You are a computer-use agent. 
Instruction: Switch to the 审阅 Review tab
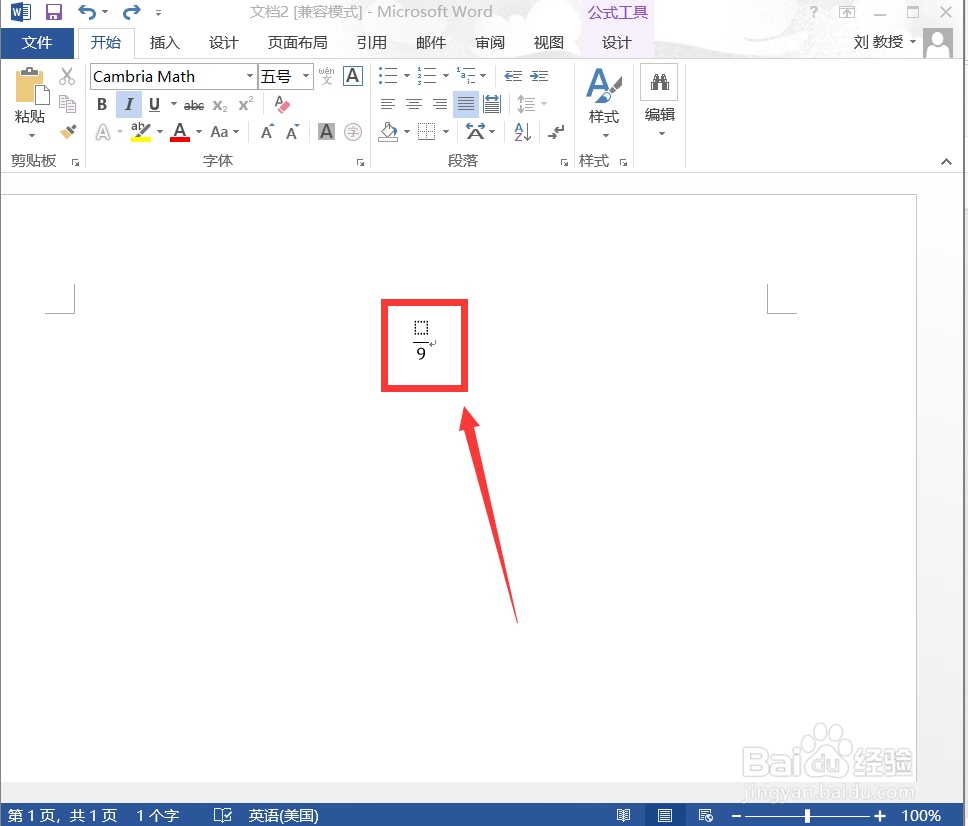click(490, 43)
